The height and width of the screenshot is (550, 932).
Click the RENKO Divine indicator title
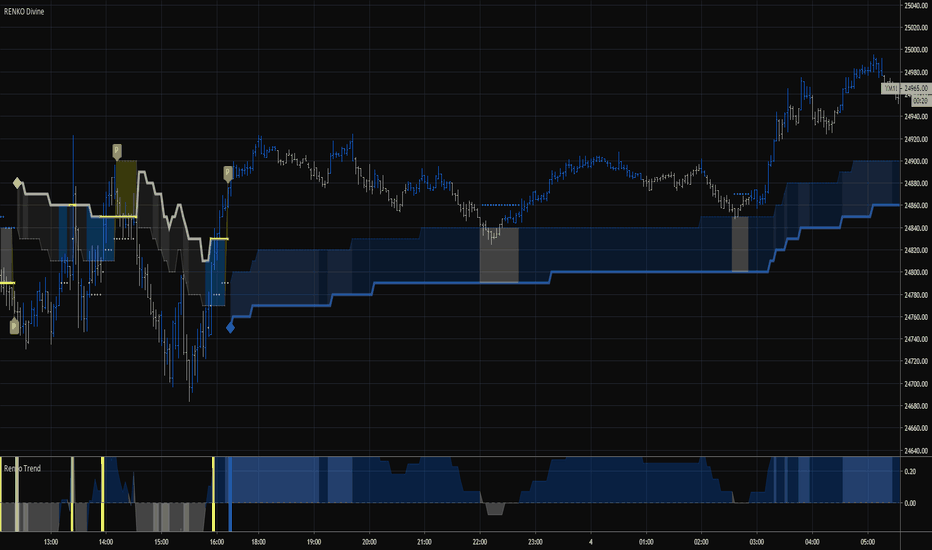(24, 11)
